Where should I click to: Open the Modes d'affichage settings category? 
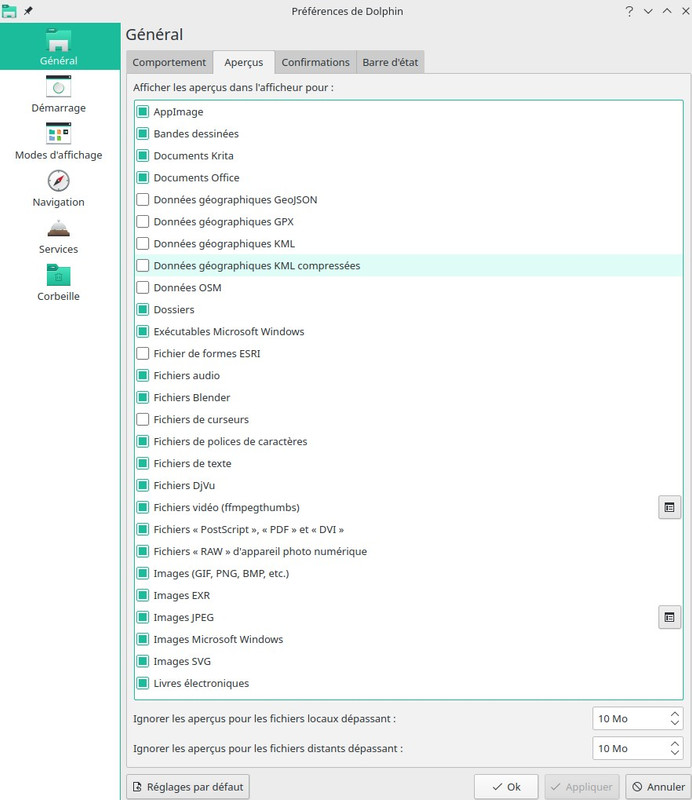(59, 141)
